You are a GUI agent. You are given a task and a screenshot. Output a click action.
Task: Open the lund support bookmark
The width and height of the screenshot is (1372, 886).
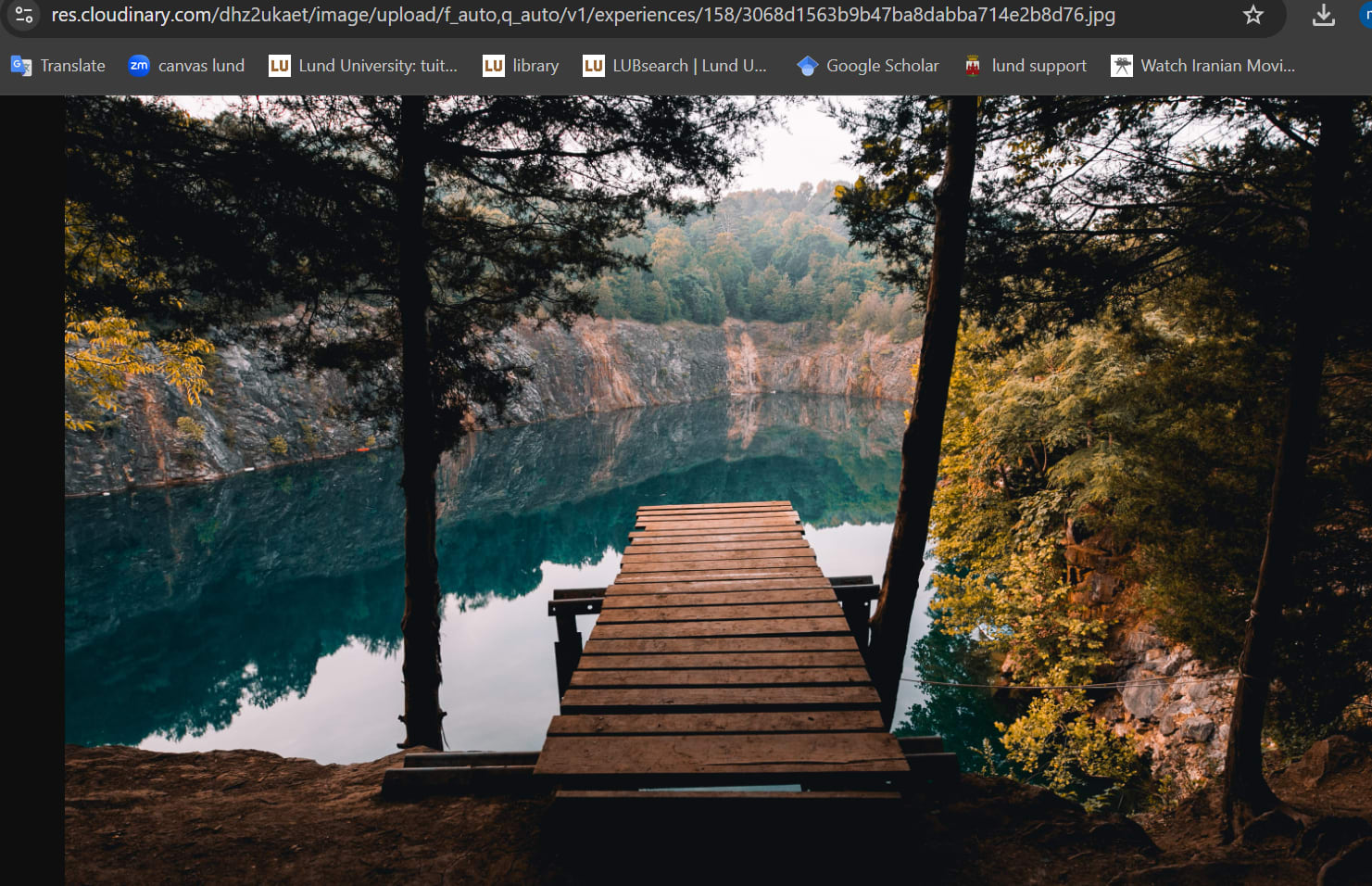1026,66
